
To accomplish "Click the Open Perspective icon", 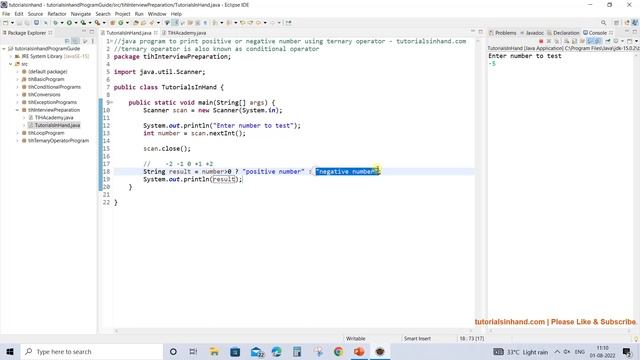I will tap(617, 23).
